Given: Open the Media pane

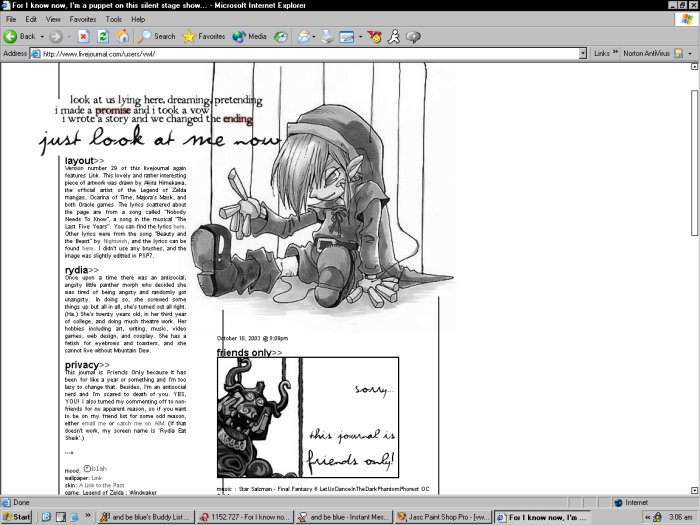Looking at the screenshot, I should (249, 37).
